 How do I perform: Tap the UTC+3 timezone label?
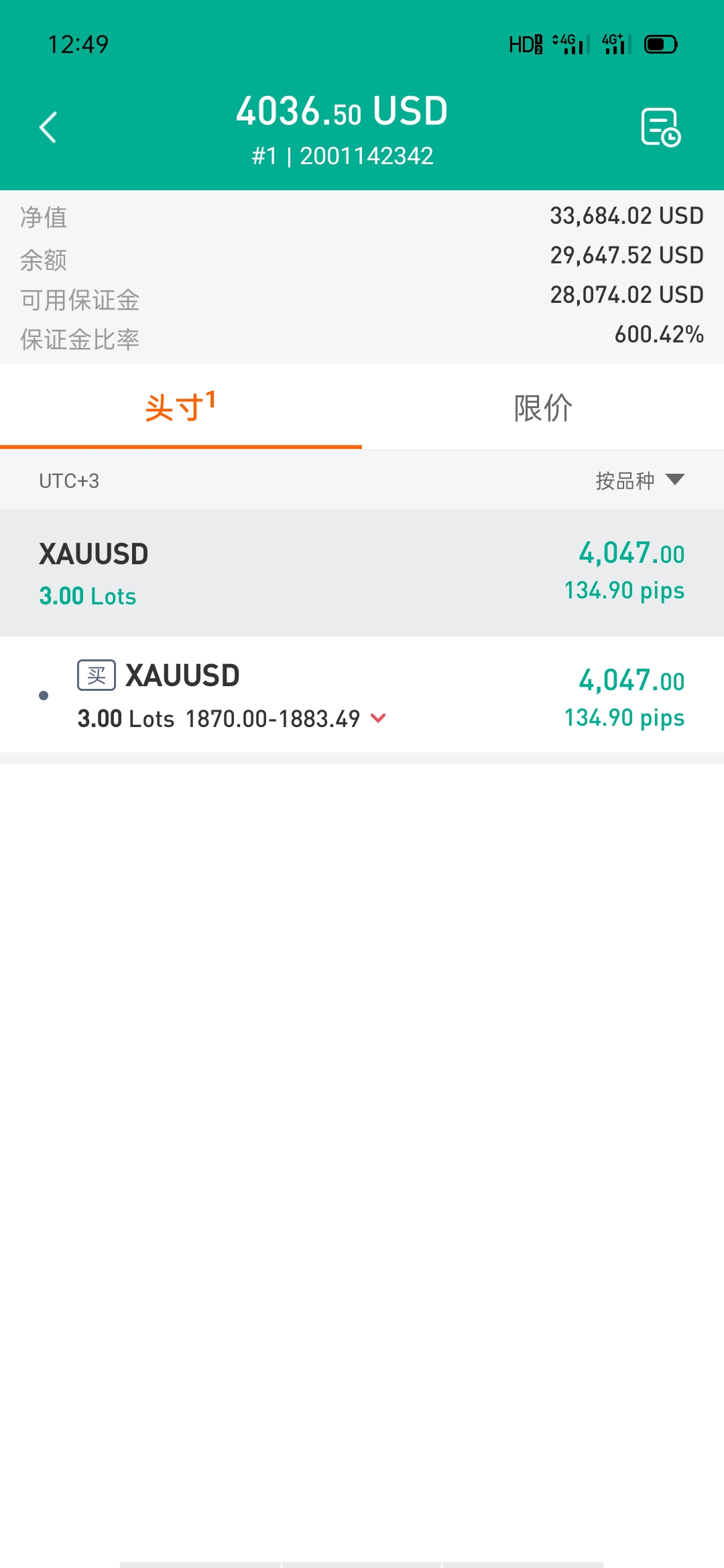pyautogui.click(x=69, y=481)
